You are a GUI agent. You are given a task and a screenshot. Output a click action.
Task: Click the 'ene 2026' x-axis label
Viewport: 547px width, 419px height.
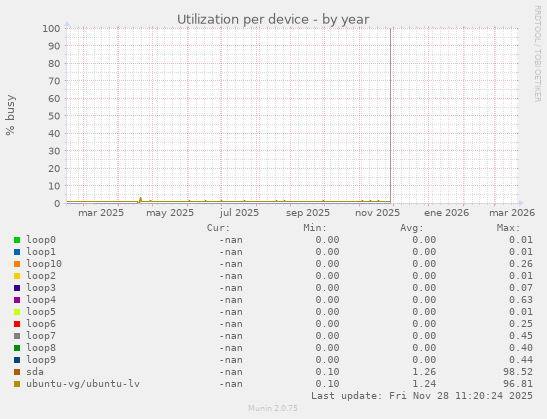coord(447,213)
